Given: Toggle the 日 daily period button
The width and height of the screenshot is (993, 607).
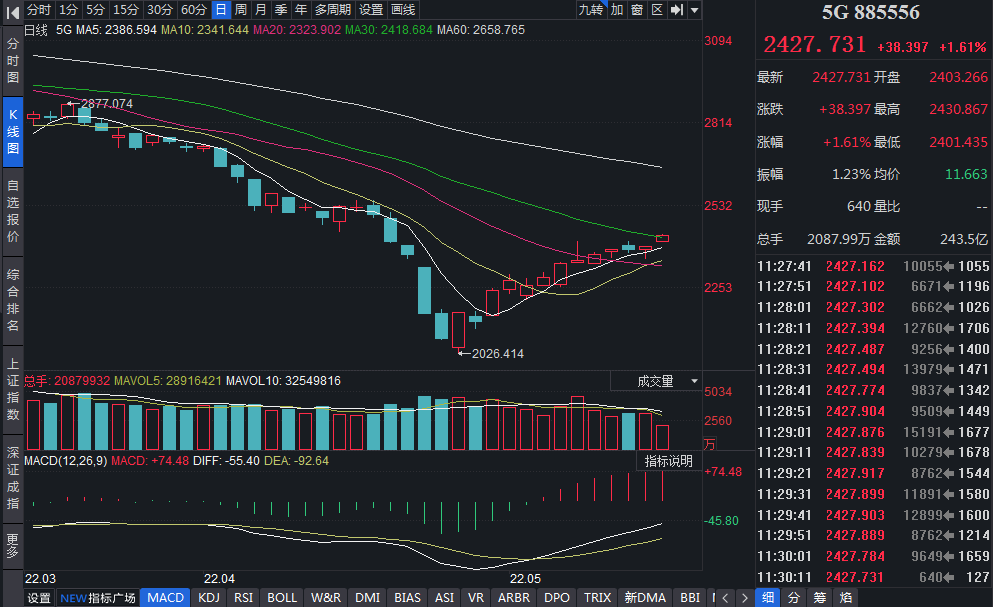Looking at the screenshot, I should coord(220,10).
